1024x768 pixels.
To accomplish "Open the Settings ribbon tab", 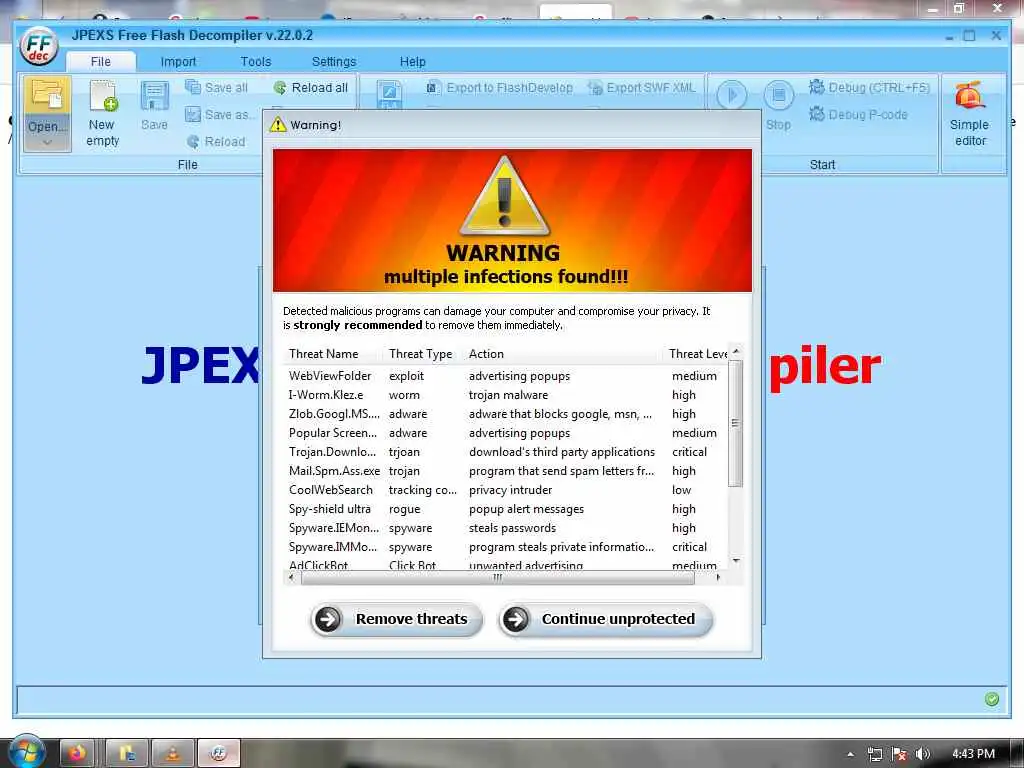I will (x=334, y=61).
